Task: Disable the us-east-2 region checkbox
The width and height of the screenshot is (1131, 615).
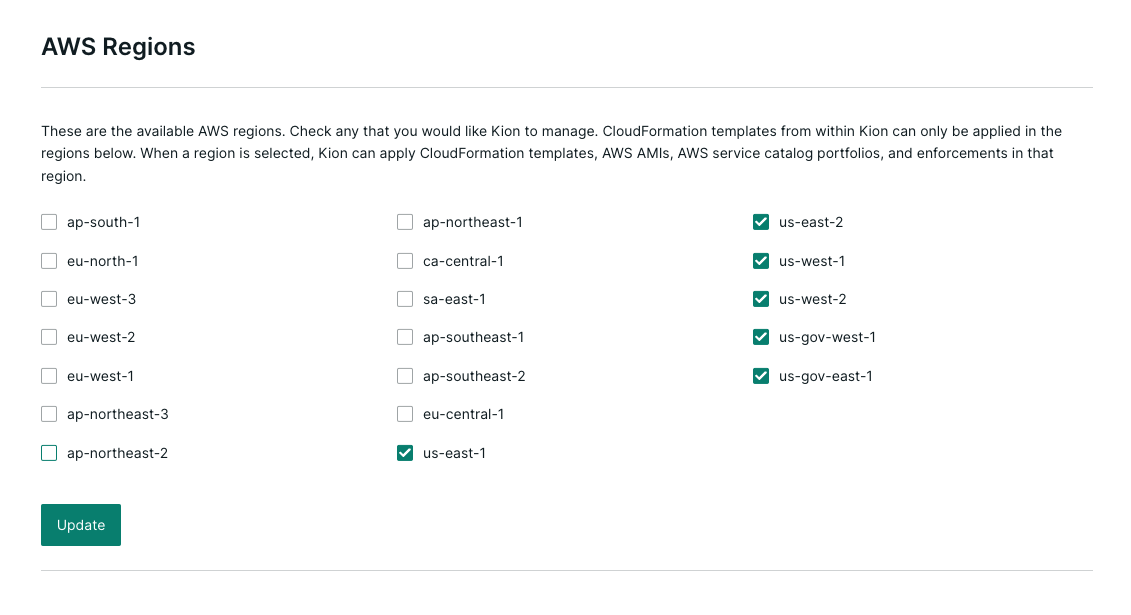Action: coord(761,222)
